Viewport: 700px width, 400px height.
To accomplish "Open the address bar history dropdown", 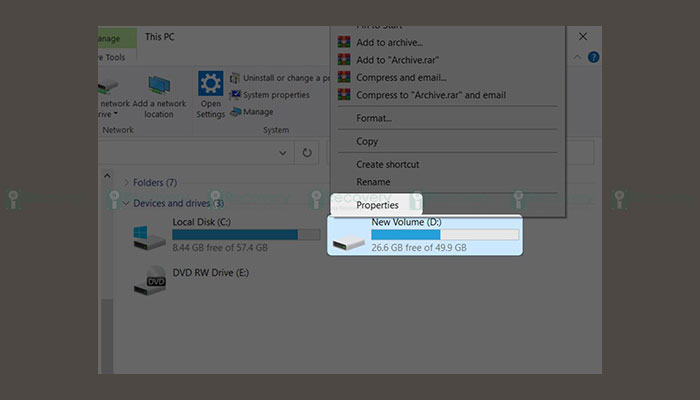I will (x=283, y=153).
